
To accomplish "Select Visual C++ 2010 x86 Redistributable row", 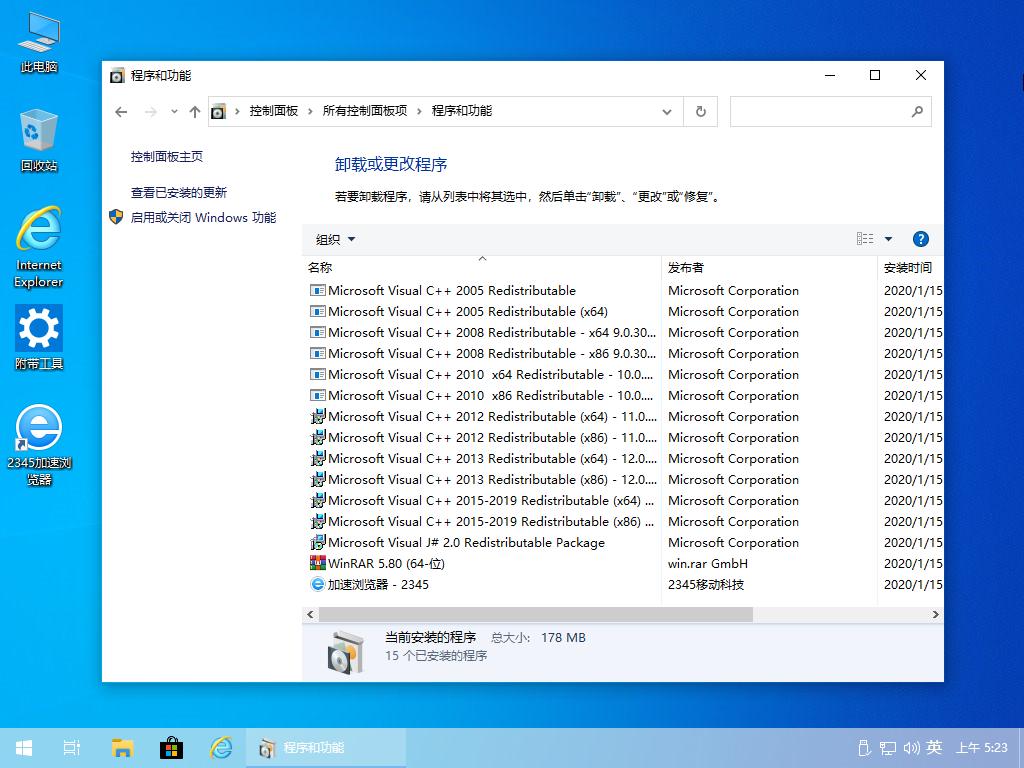I will pyautogui.click(x=624, y=395).
